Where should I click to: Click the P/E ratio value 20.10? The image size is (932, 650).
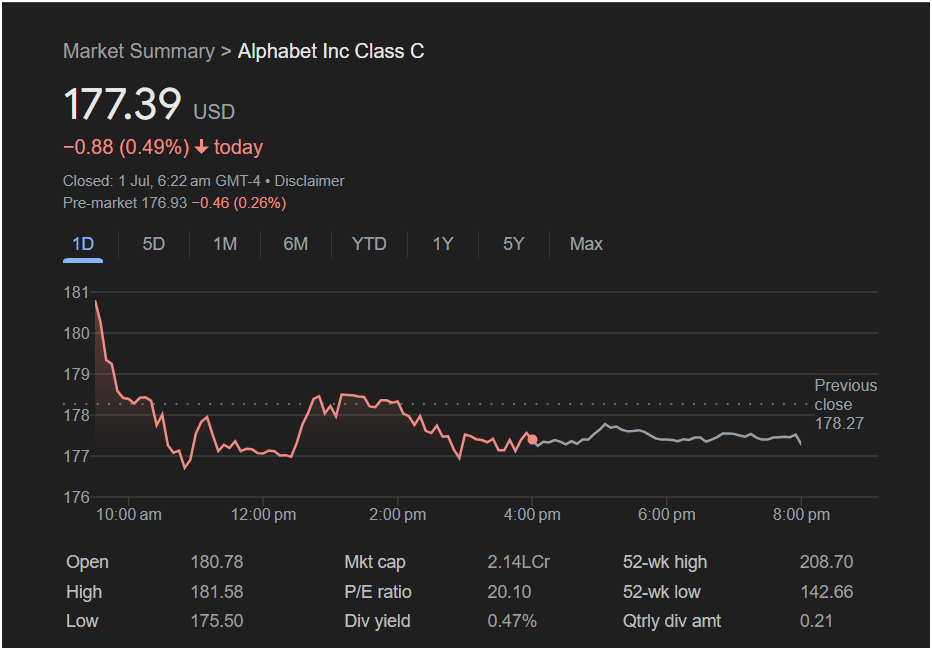click(x=509, y=592)
